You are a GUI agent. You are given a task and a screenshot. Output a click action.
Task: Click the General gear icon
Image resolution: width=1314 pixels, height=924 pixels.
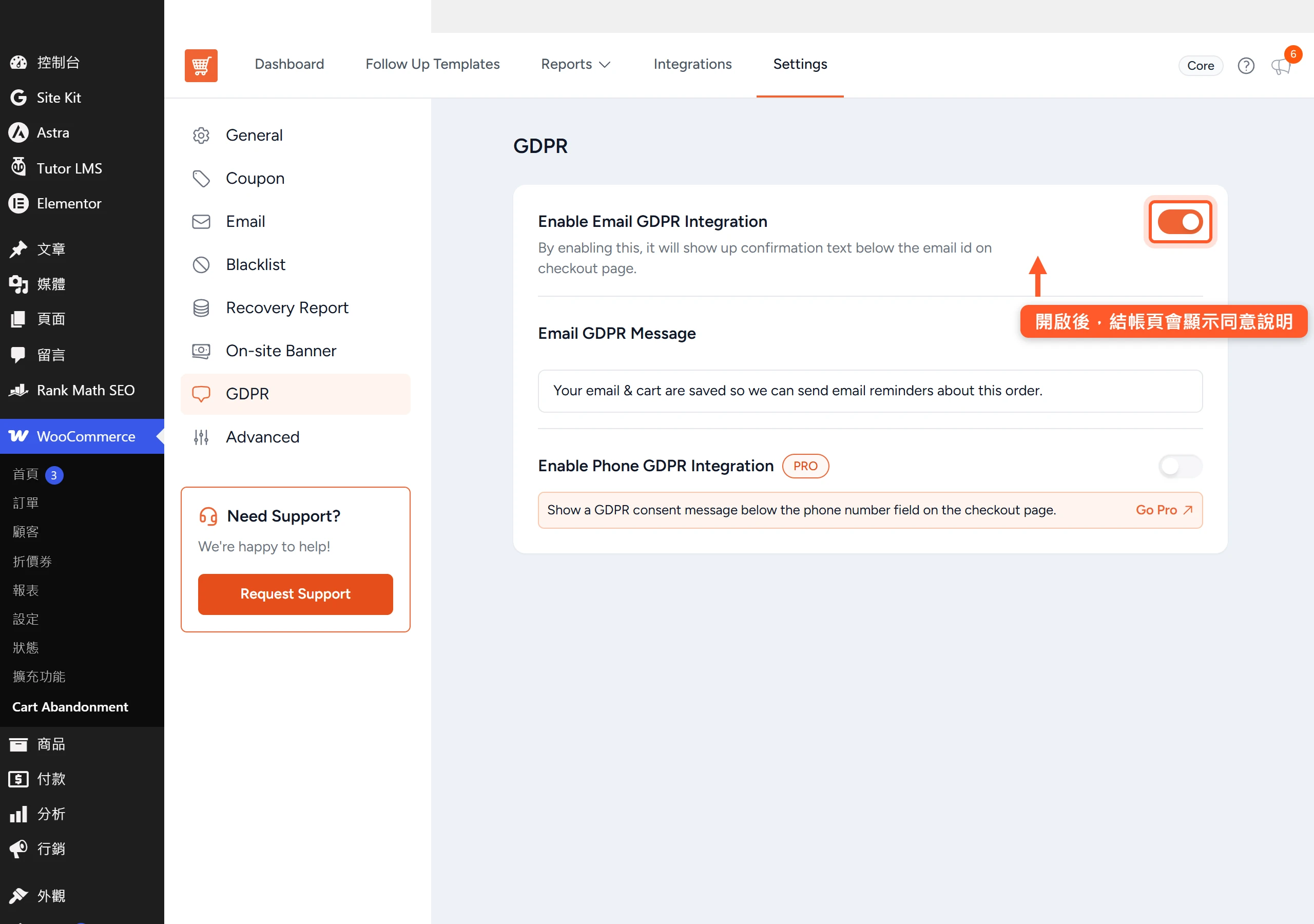(201, 135)
